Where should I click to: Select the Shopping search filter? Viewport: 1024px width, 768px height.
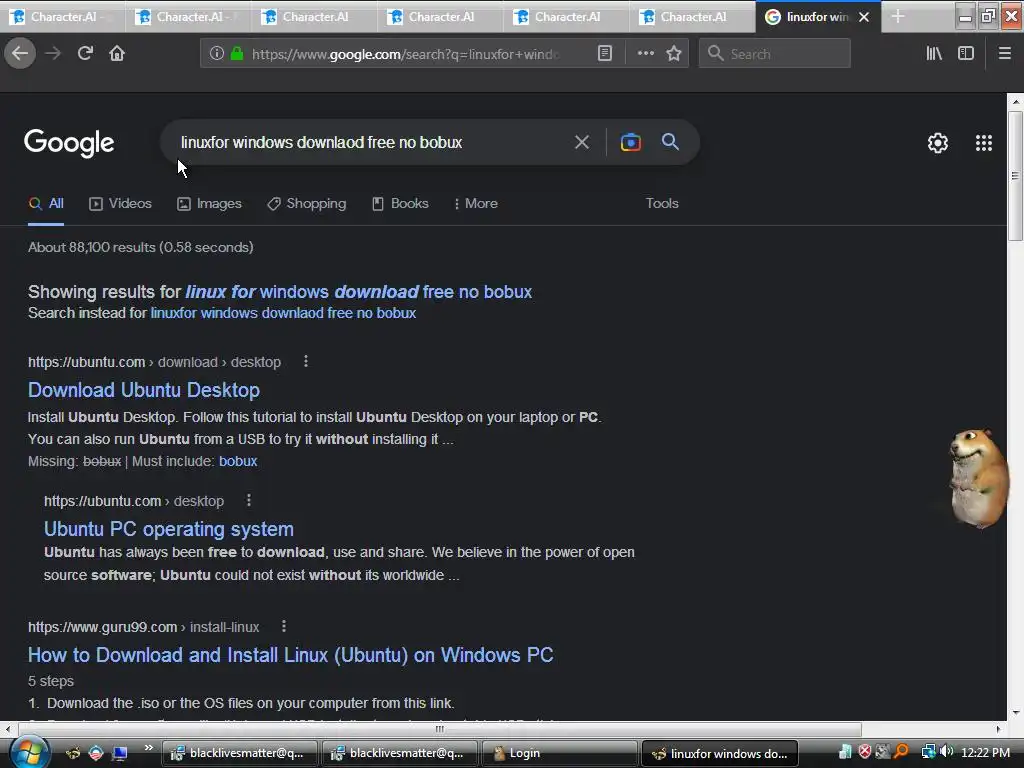(x=306, y=204)
